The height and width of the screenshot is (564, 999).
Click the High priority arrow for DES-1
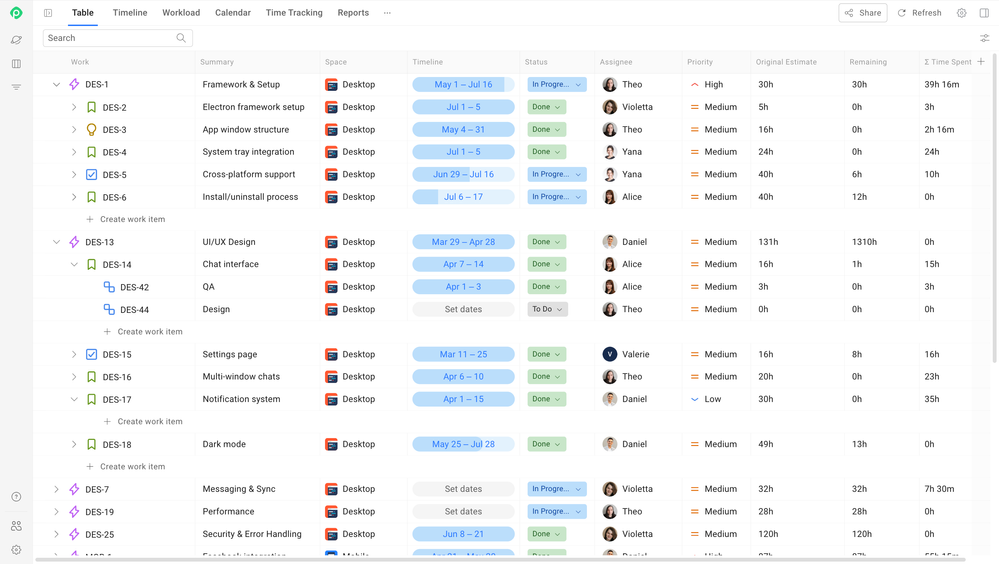pyautogui.click(x=694, y=84)
